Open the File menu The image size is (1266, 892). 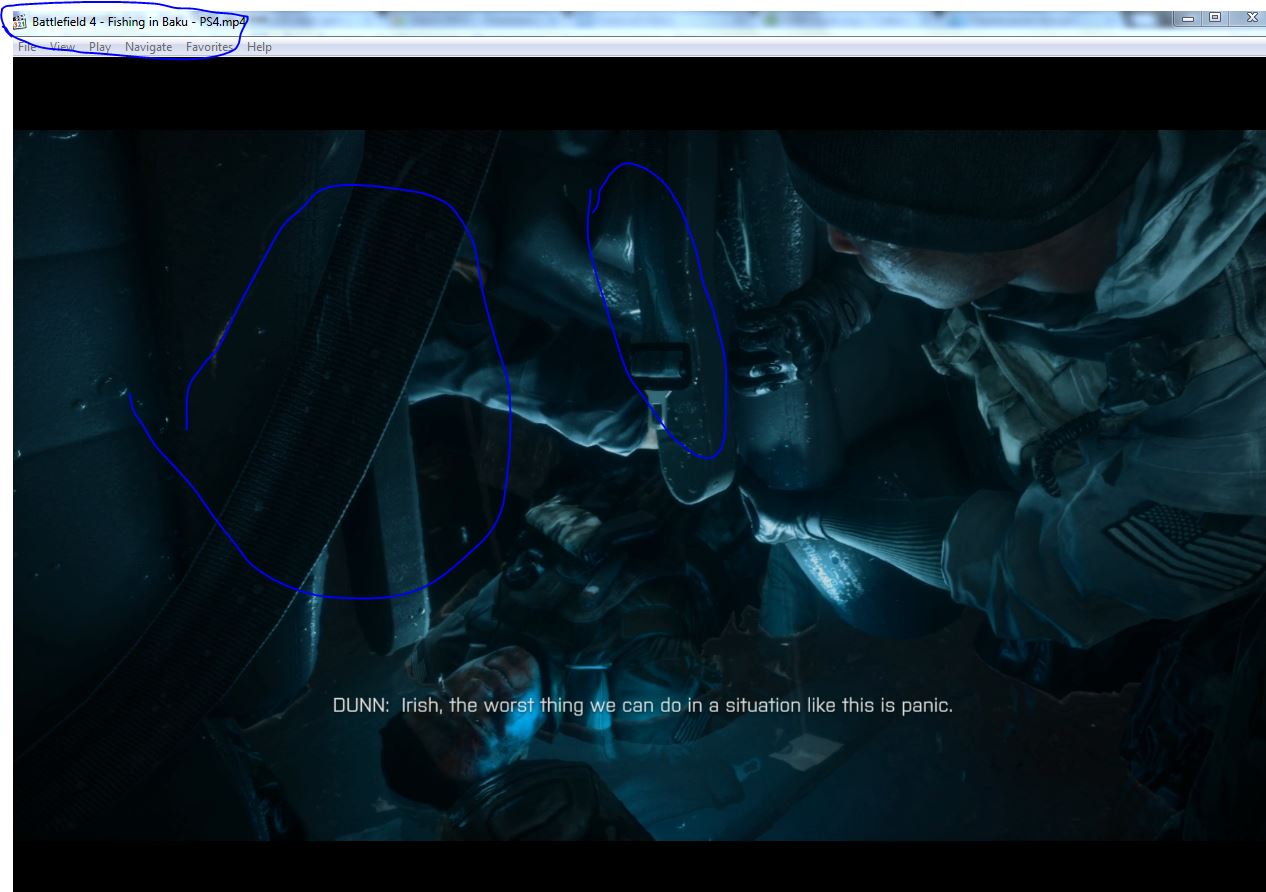[26, 47]
